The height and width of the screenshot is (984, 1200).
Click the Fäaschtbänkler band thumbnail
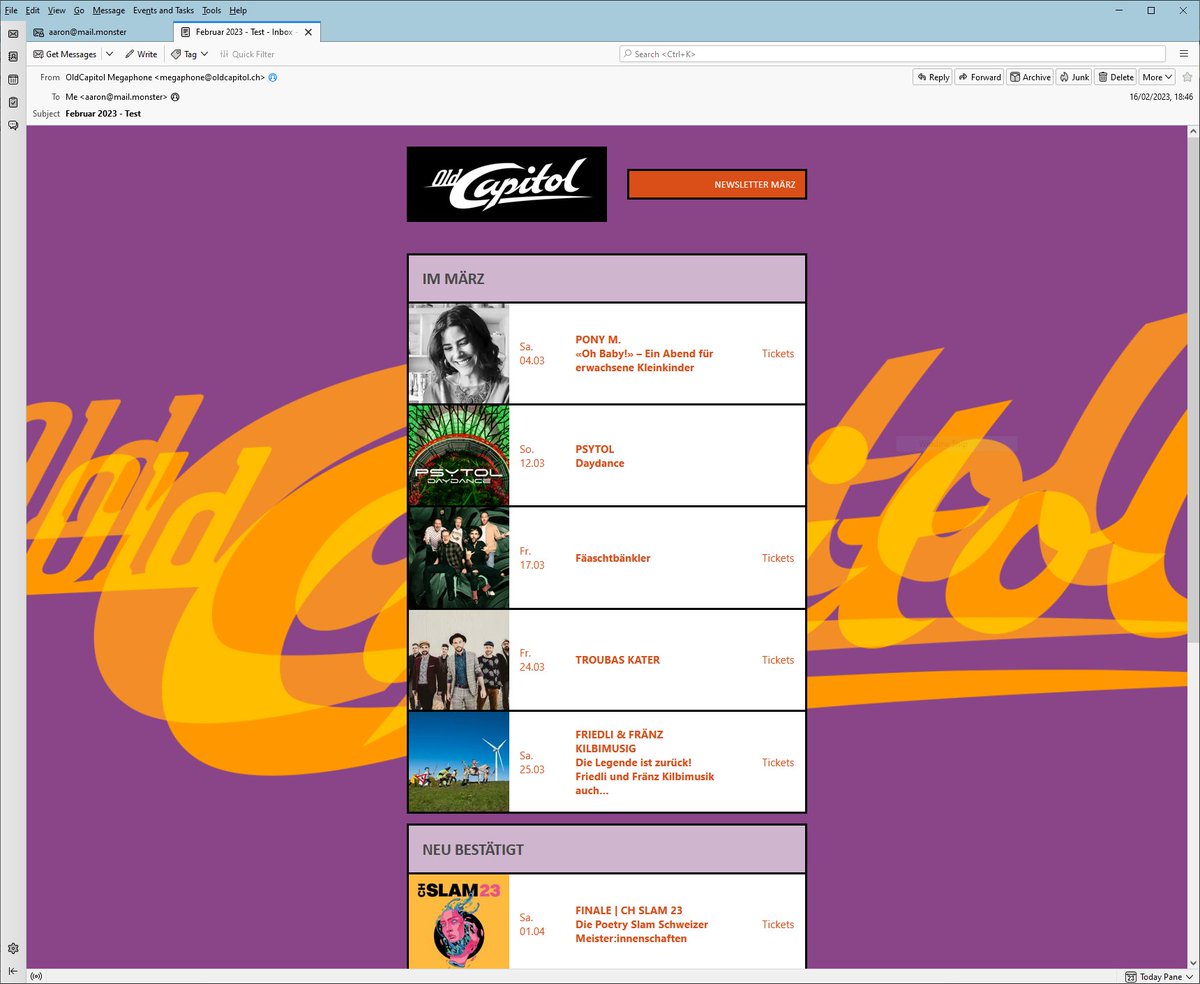[x=459, y=558]
